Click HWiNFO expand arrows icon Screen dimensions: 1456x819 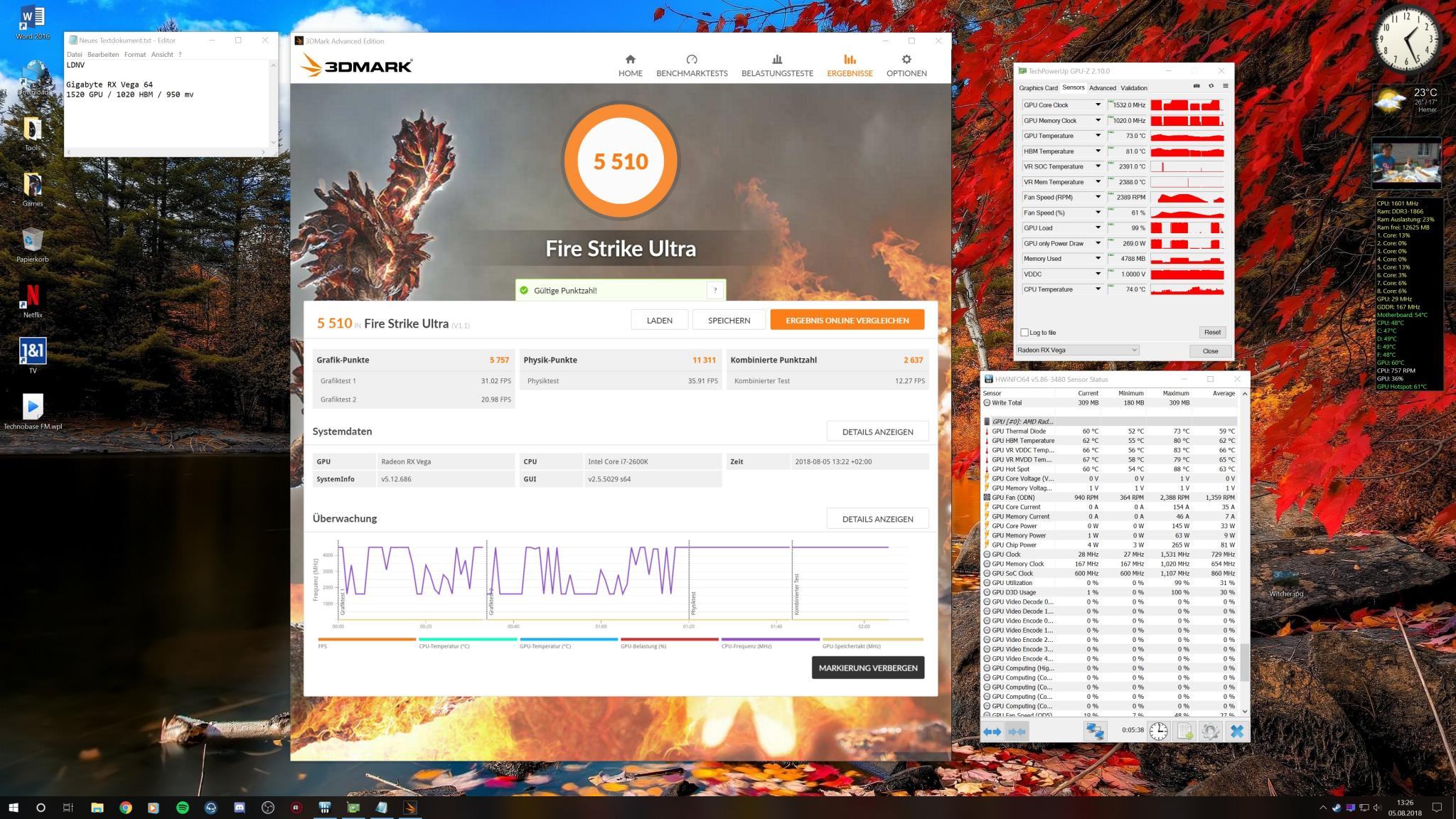(x=992, y=731)
